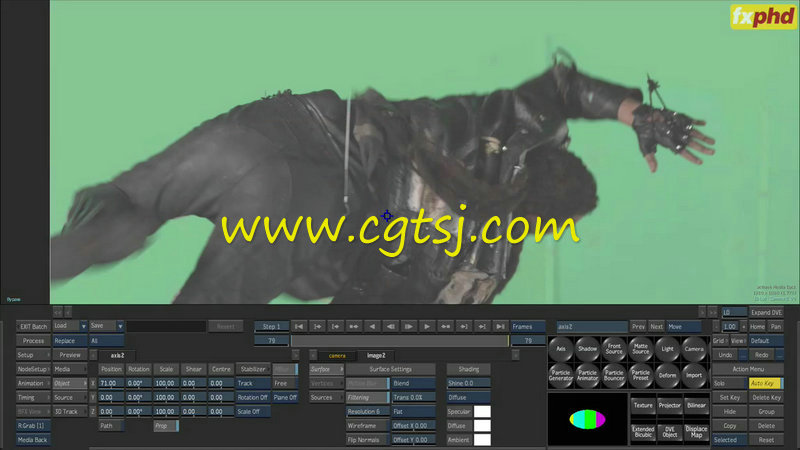Viewport: 800px width, 450px height.
Task: Open the Move mode dropdown
Action: point(684,327)
